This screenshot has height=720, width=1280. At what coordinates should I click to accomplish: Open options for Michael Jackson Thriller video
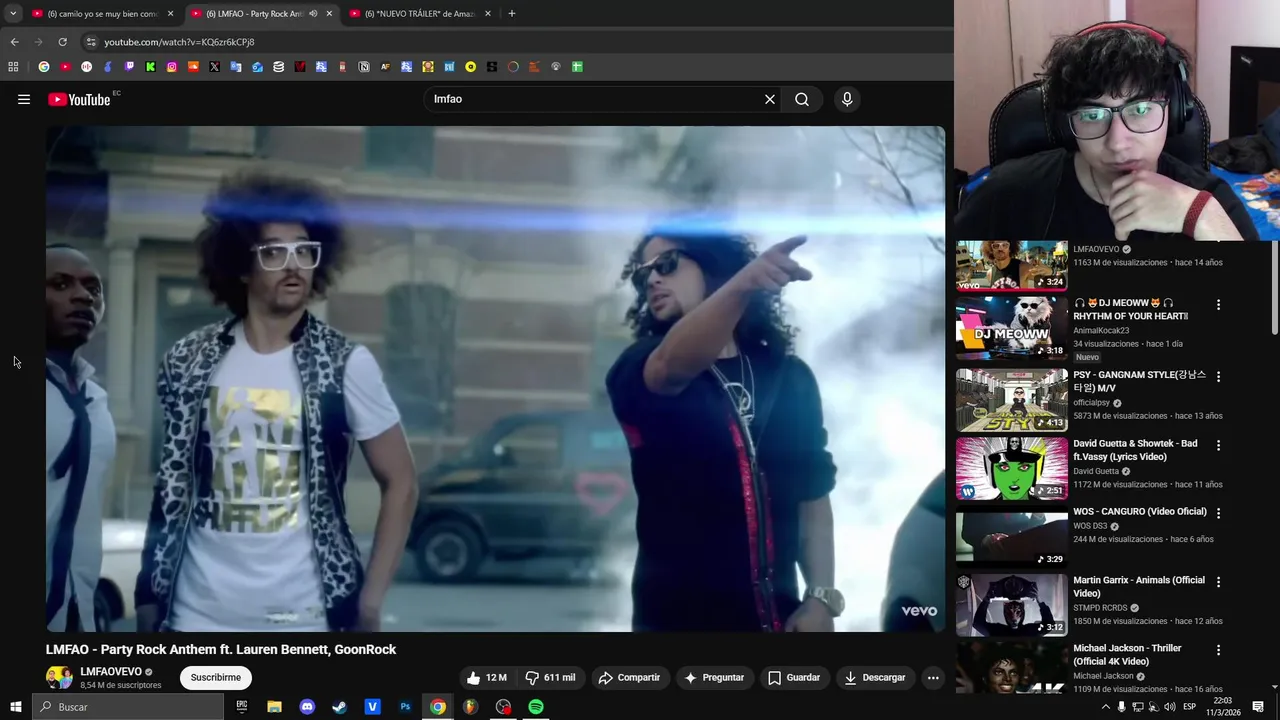tap(1218, 650)
